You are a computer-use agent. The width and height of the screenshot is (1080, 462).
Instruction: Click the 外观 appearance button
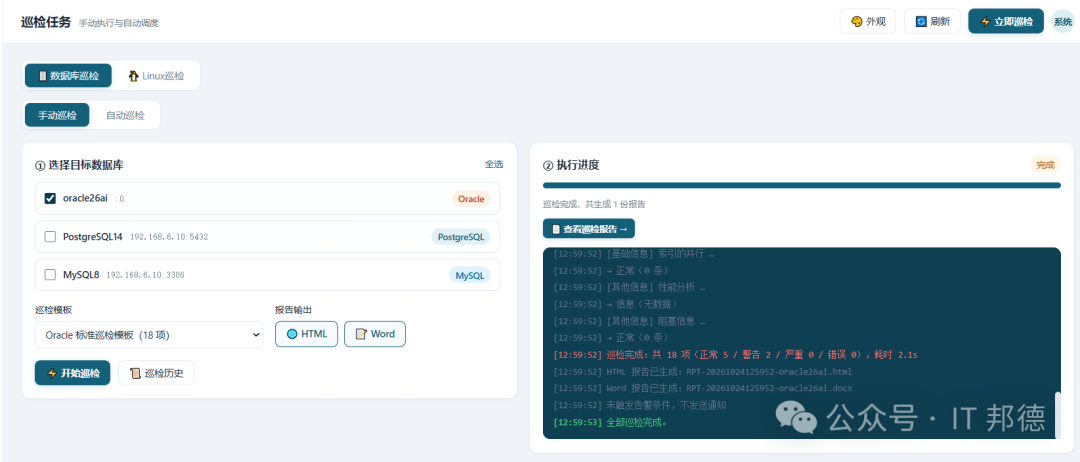click(x=867, y=21)
